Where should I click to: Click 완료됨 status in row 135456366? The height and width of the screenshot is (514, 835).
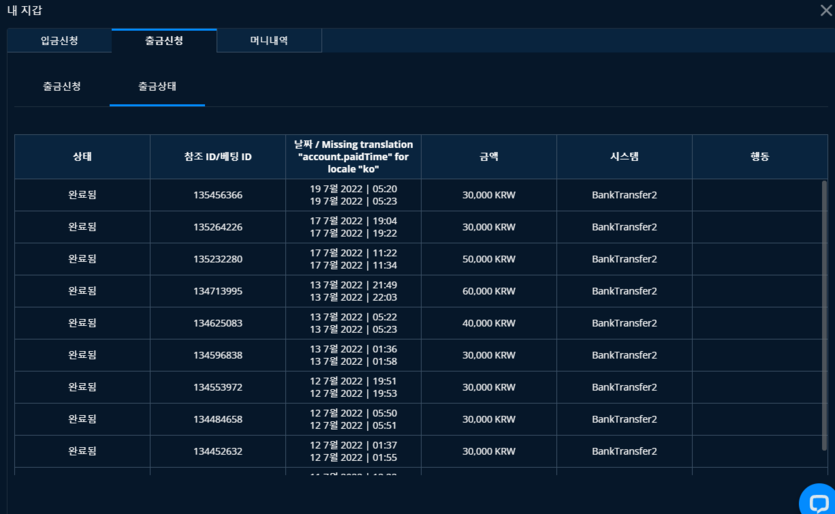click(82, 195)
